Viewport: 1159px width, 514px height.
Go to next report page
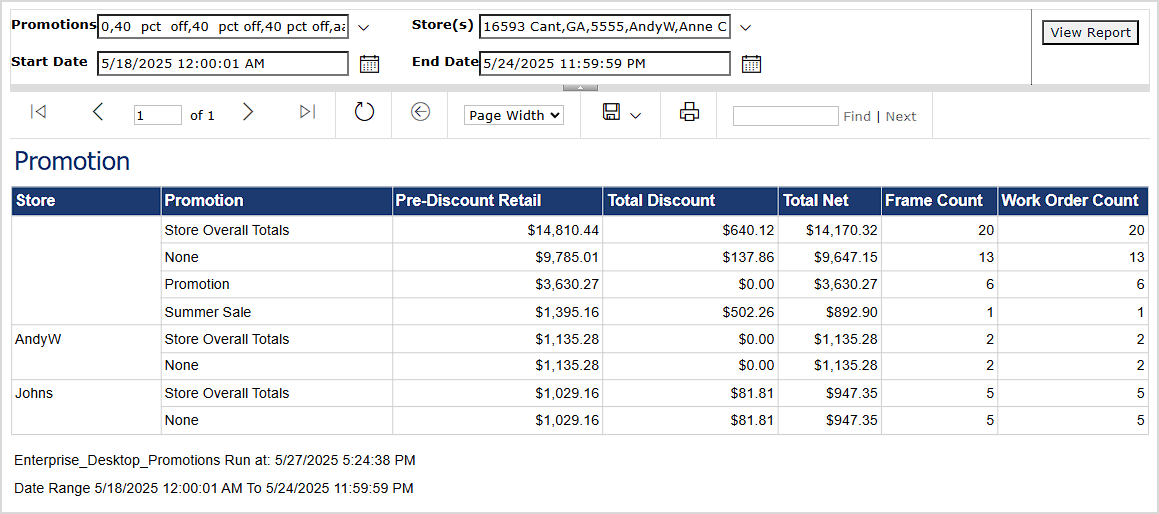(248, 112)
